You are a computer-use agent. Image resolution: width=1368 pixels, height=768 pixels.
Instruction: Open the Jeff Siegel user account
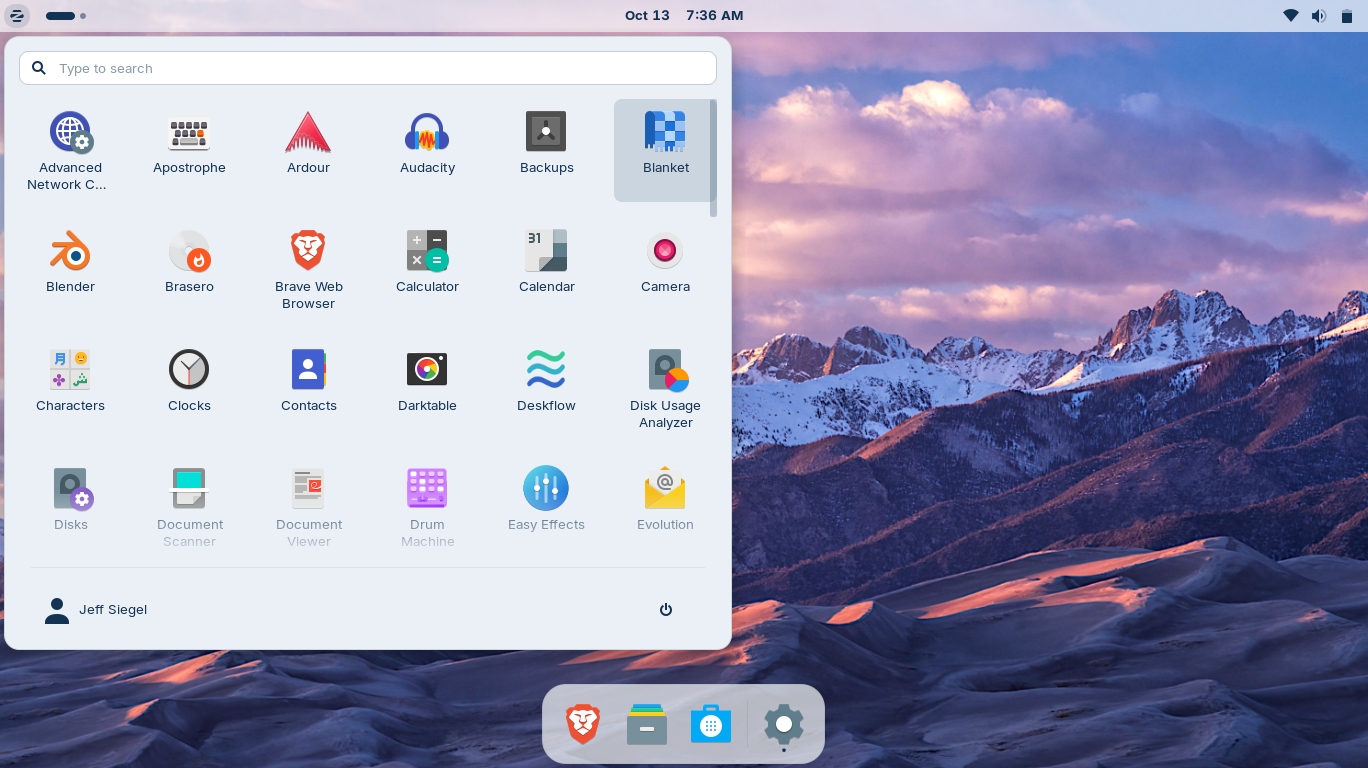pos(96,610)
